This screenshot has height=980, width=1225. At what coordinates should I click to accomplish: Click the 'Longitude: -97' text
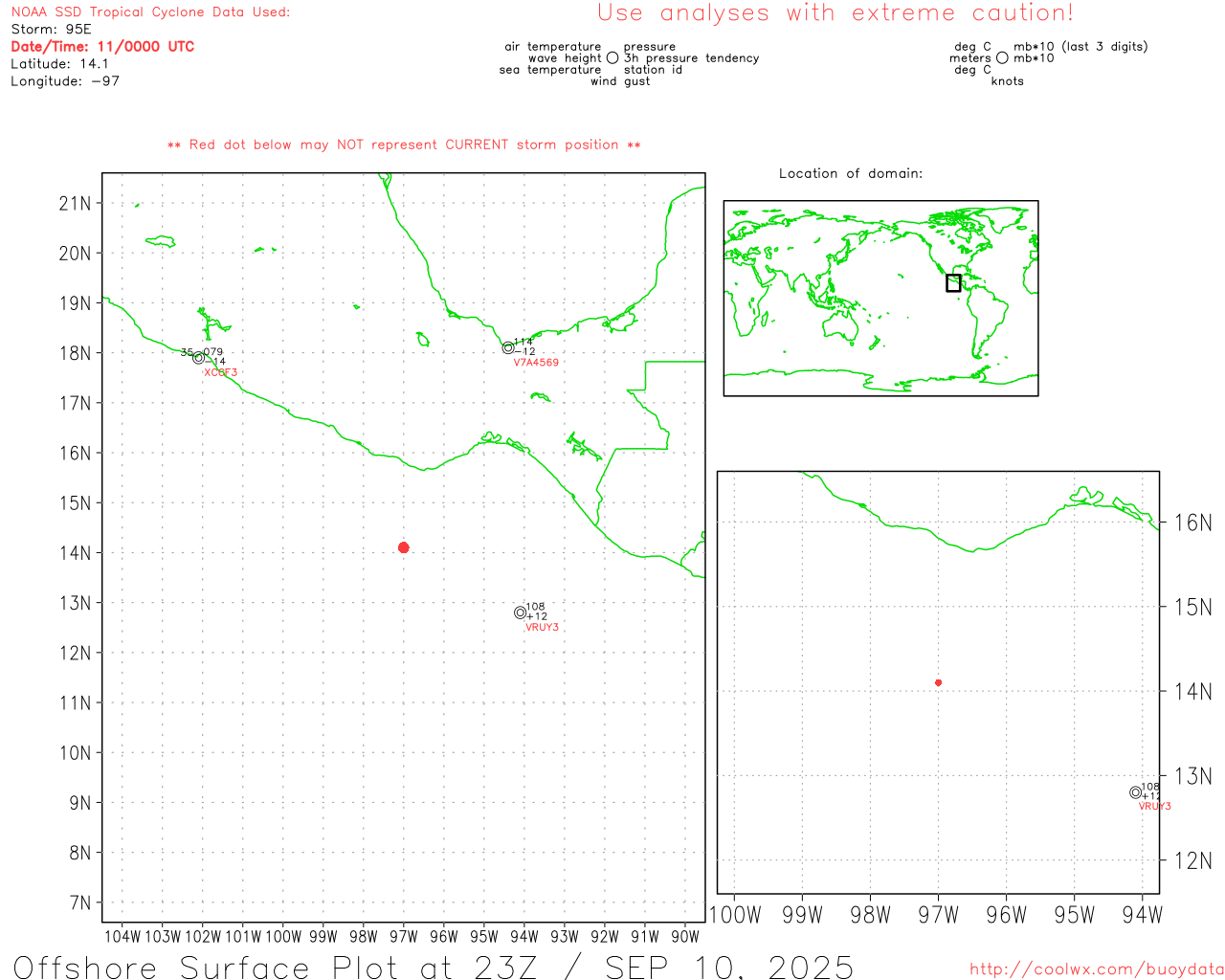click(65, 81)
